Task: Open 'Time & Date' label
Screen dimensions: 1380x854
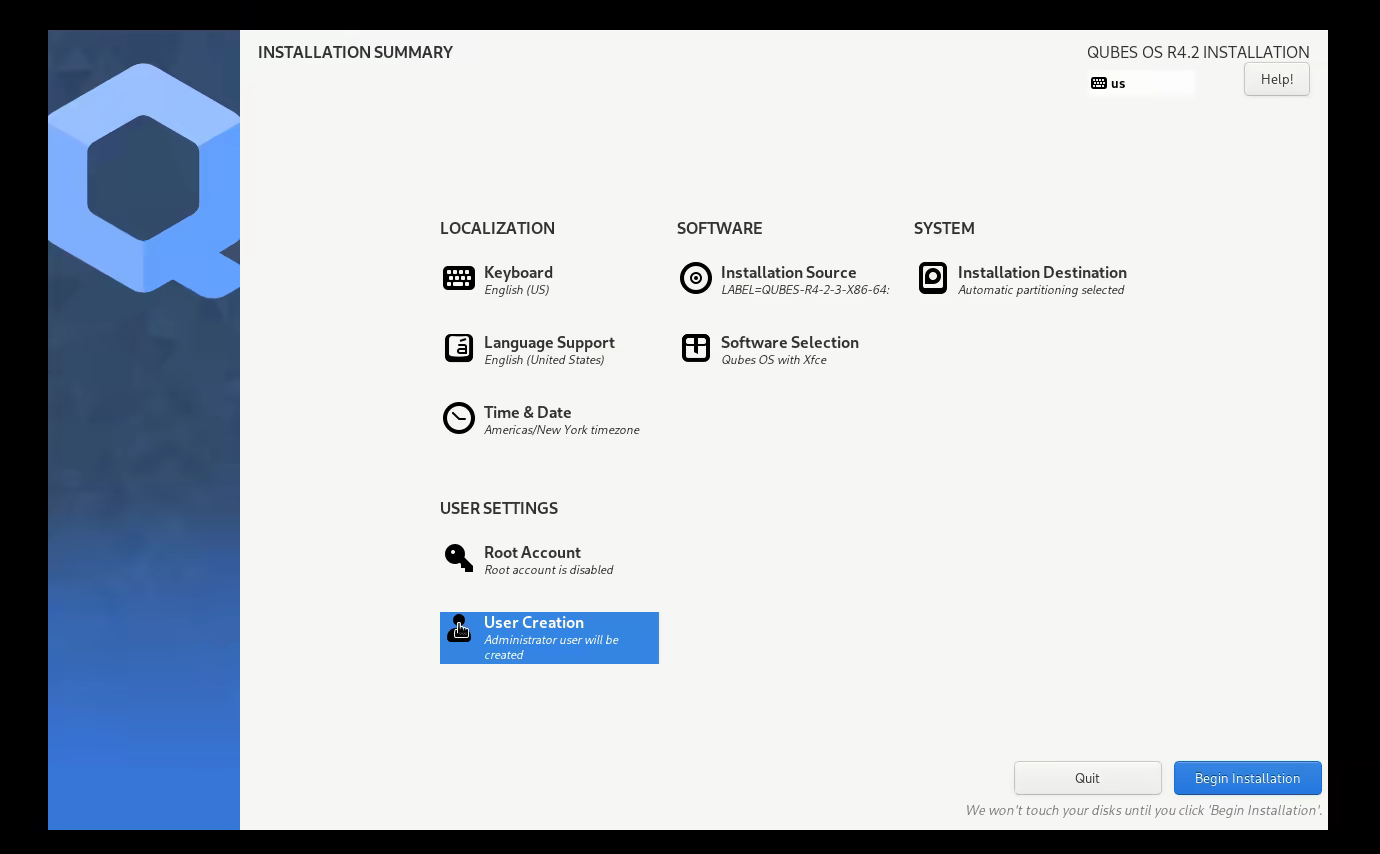Action: (x=527, y=412)
